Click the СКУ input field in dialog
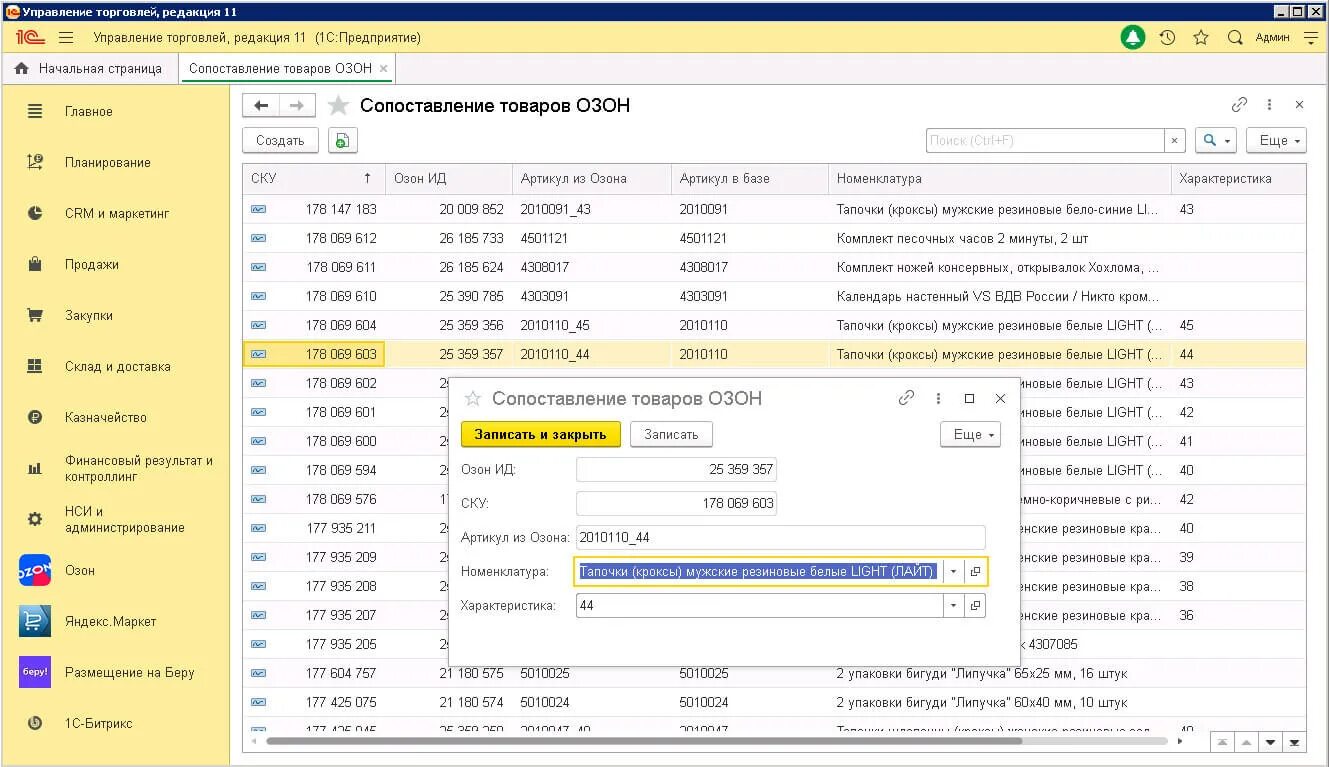 [x=677, y=503]
